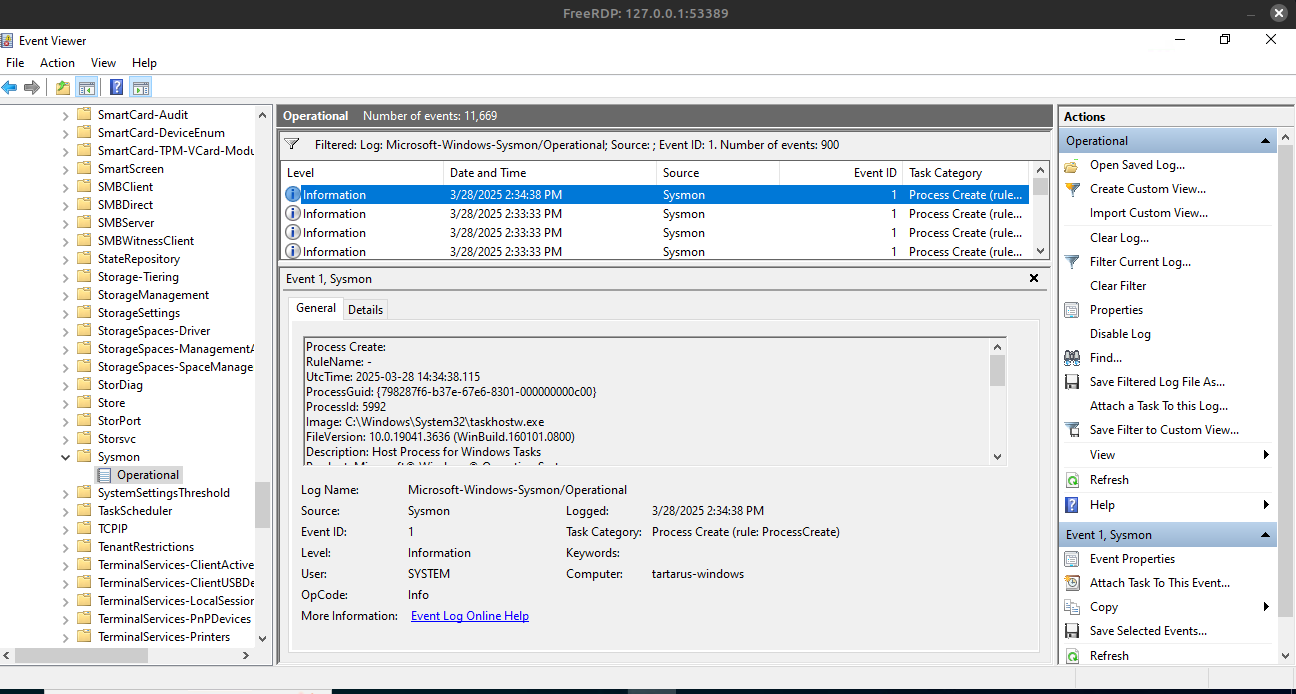1296x694 pixels.
Task: Open Event Properties in the Actions pane
Action: (1132, 559)
